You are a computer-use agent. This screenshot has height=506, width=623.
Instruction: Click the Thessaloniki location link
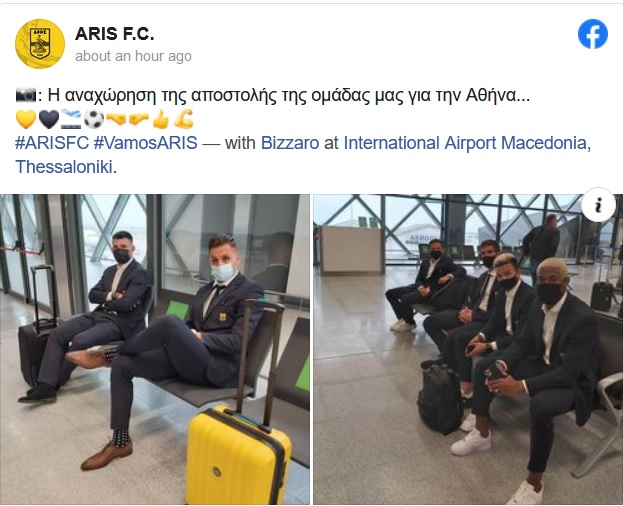[x=64, y=167]
